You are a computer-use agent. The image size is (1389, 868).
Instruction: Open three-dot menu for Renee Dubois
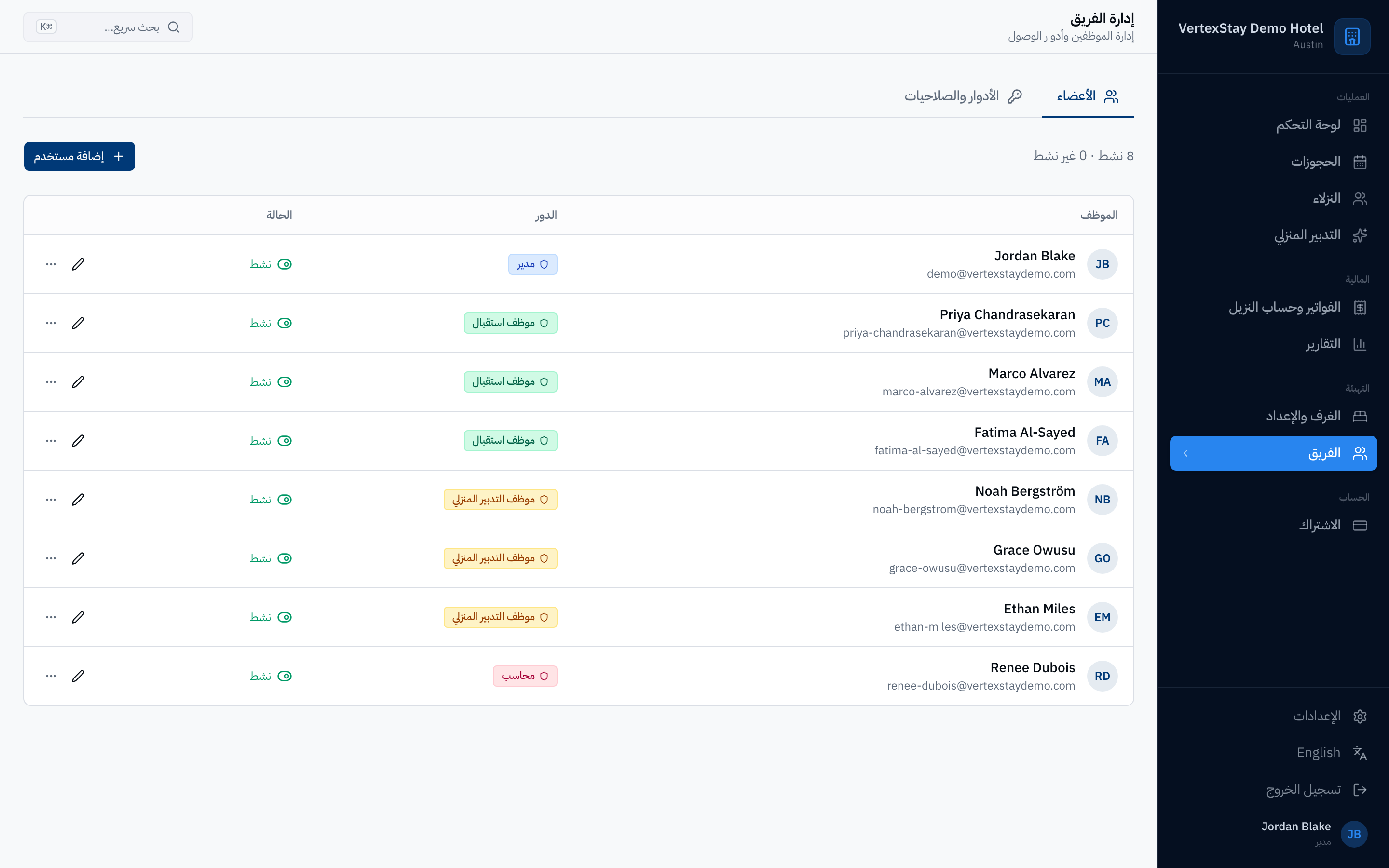point(51,676)
